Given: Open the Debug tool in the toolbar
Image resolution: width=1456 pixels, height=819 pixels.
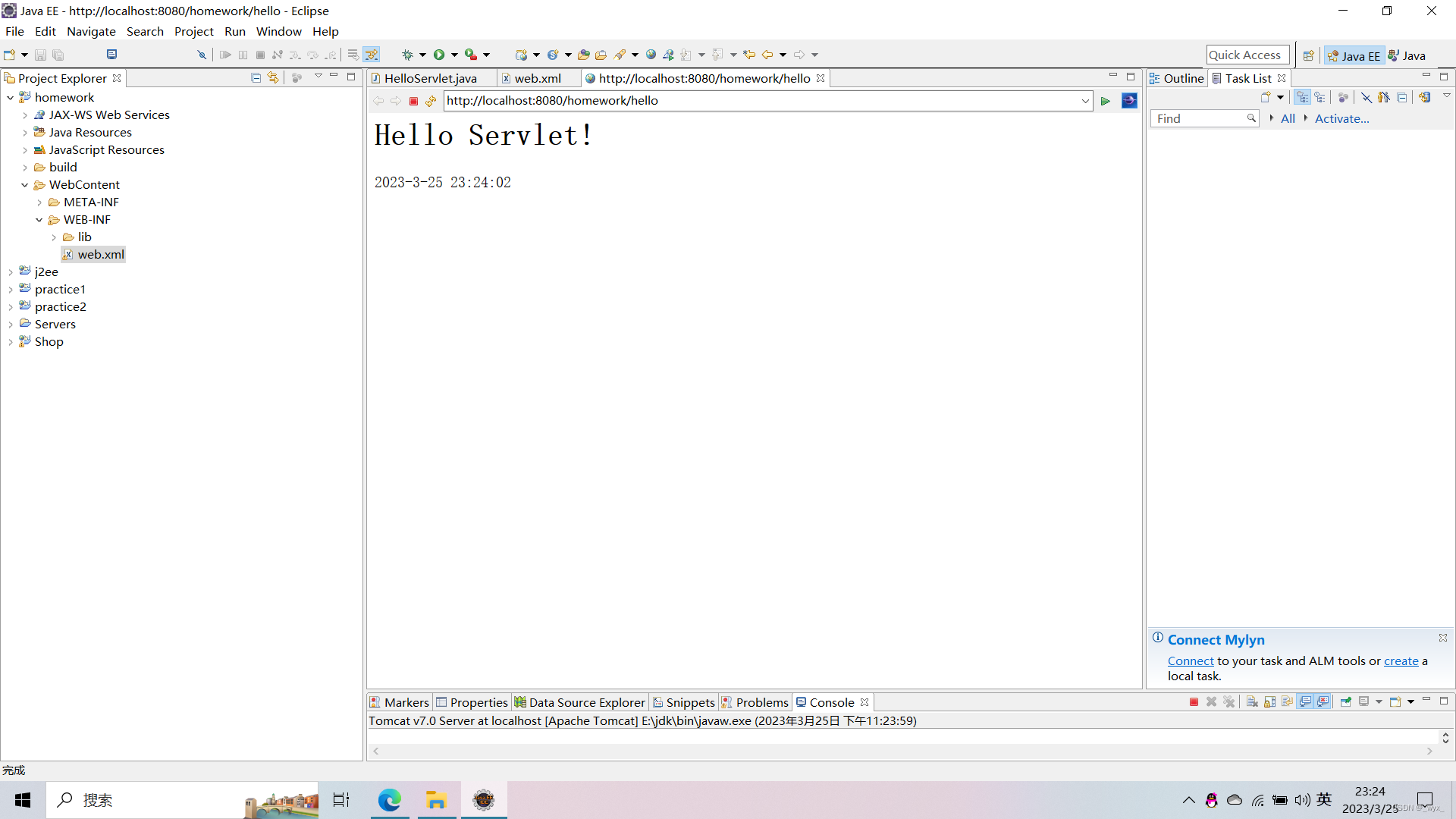Looking at the screenshot, I should [x=409, y=54].
